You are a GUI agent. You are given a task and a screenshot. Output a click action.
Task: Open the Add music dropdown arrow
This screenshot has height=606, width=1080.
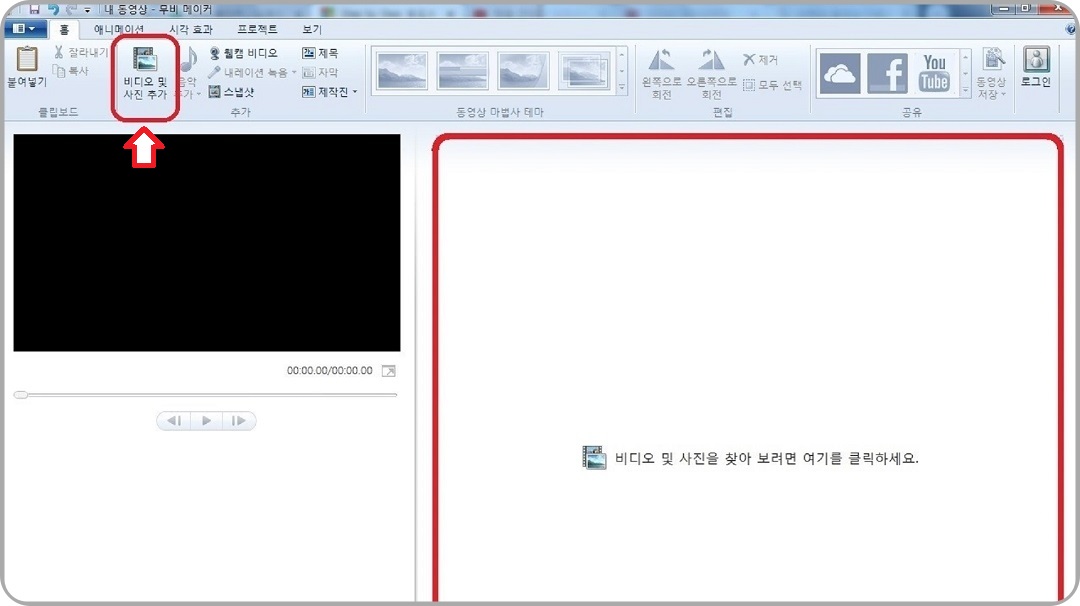tap(196, 95)
